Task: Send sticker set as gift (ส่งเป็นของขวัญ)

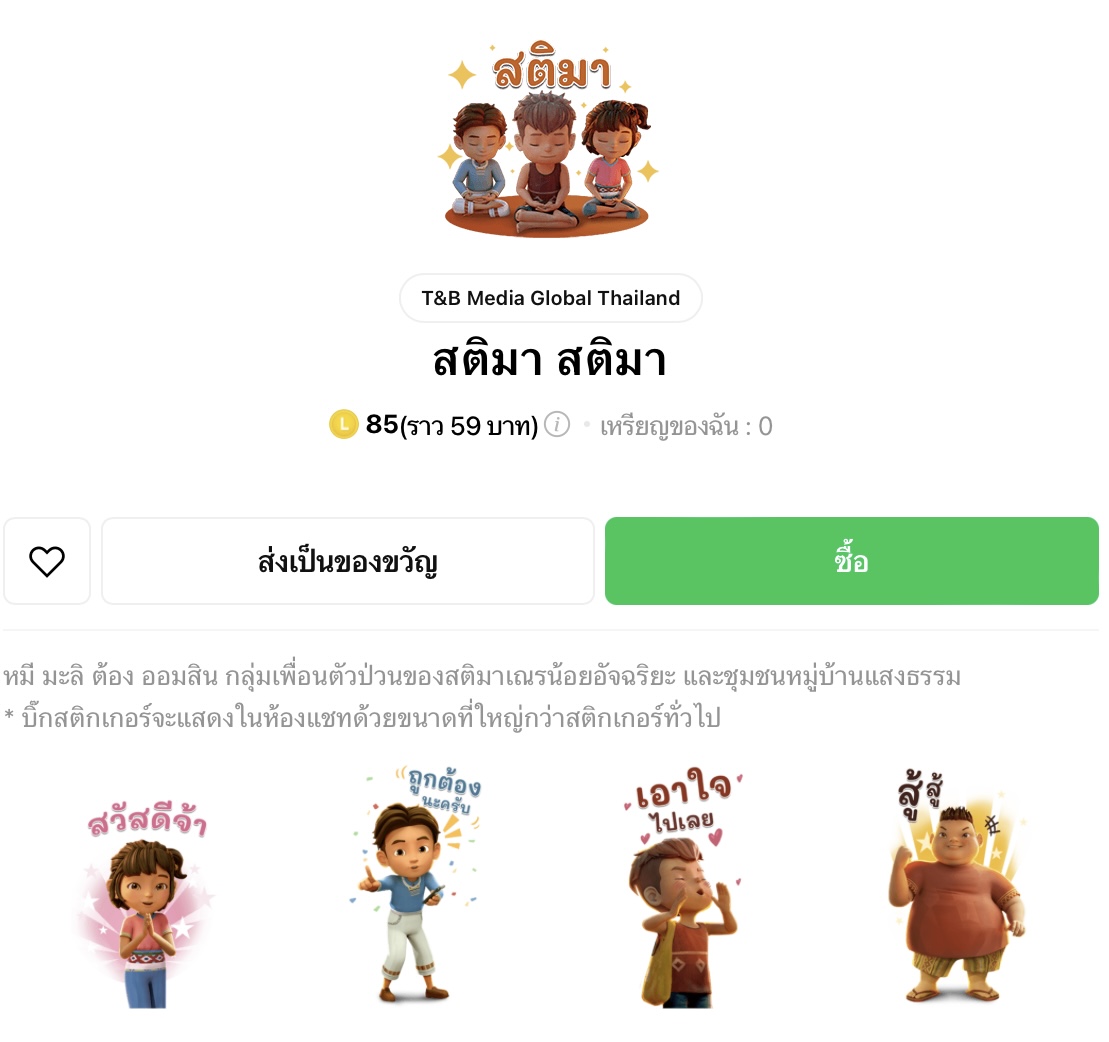Action: coord(347,561)
